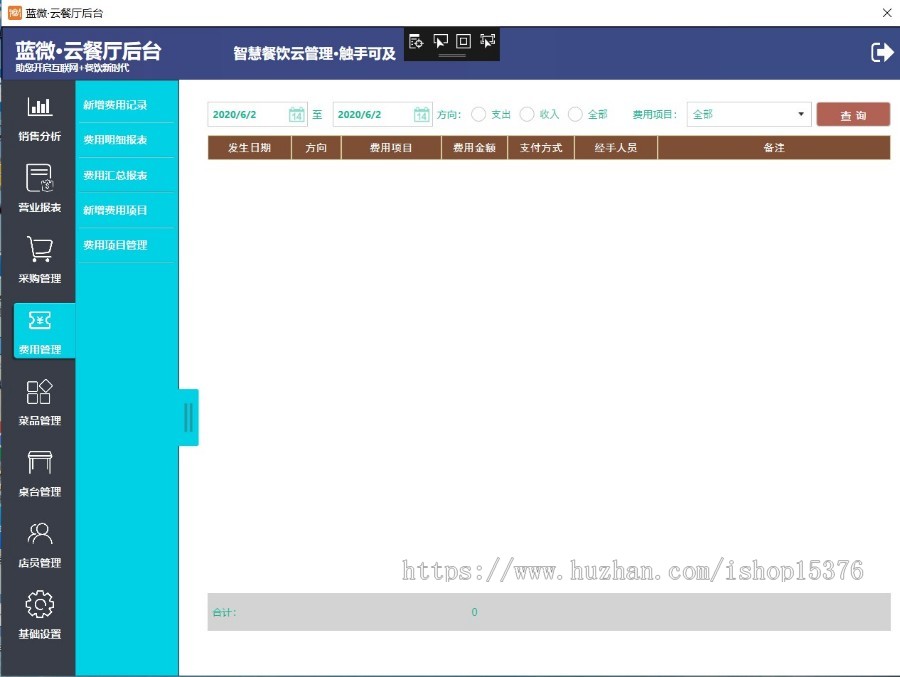Open the 销售分析 sales analysis section
Viewport: 900px width, 677px height.
pyautogui.click(x=39, y=118)
